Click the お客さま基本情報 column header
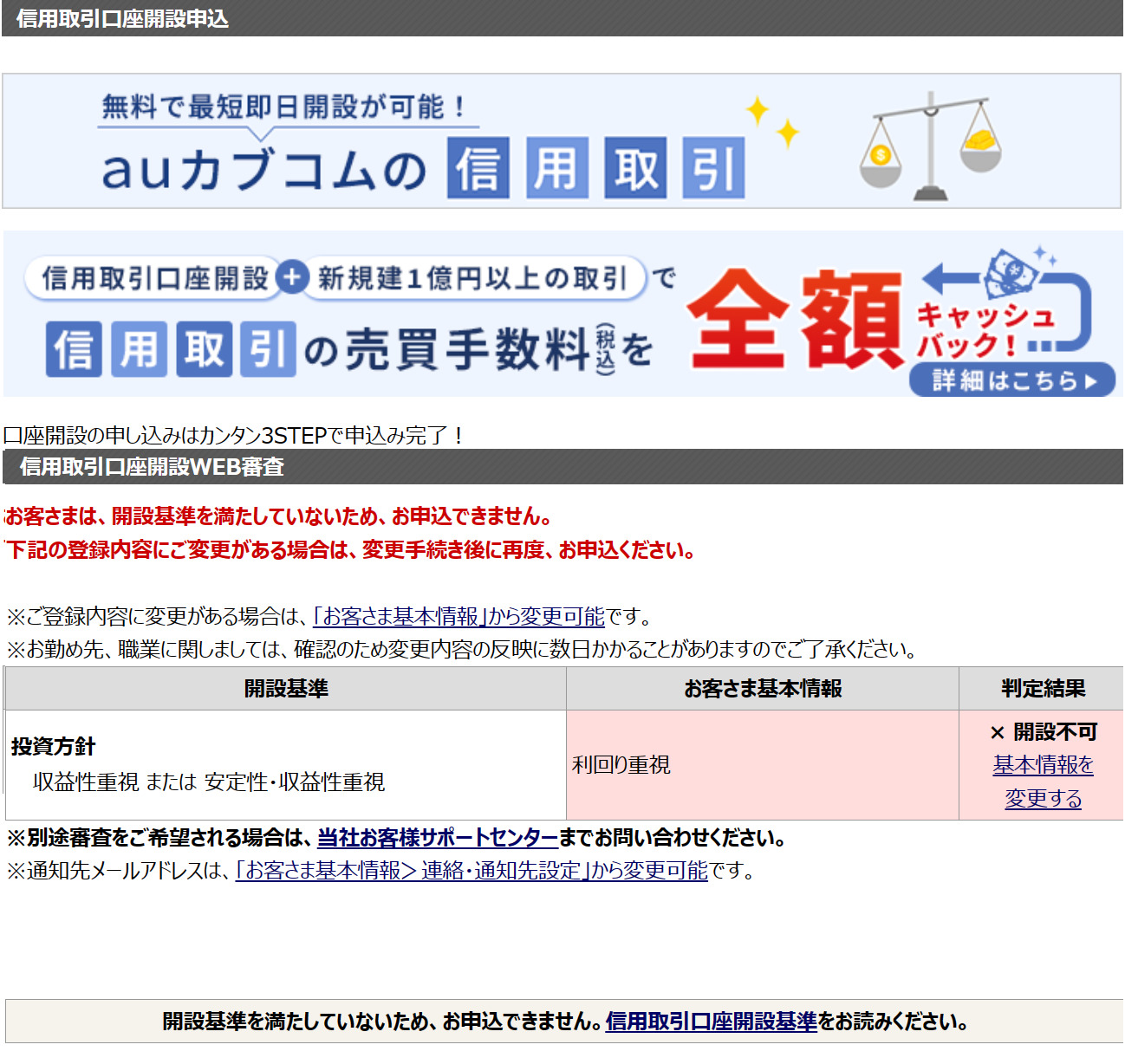This screenshot has height=1064, width=1125. click(x=763, y=689)
